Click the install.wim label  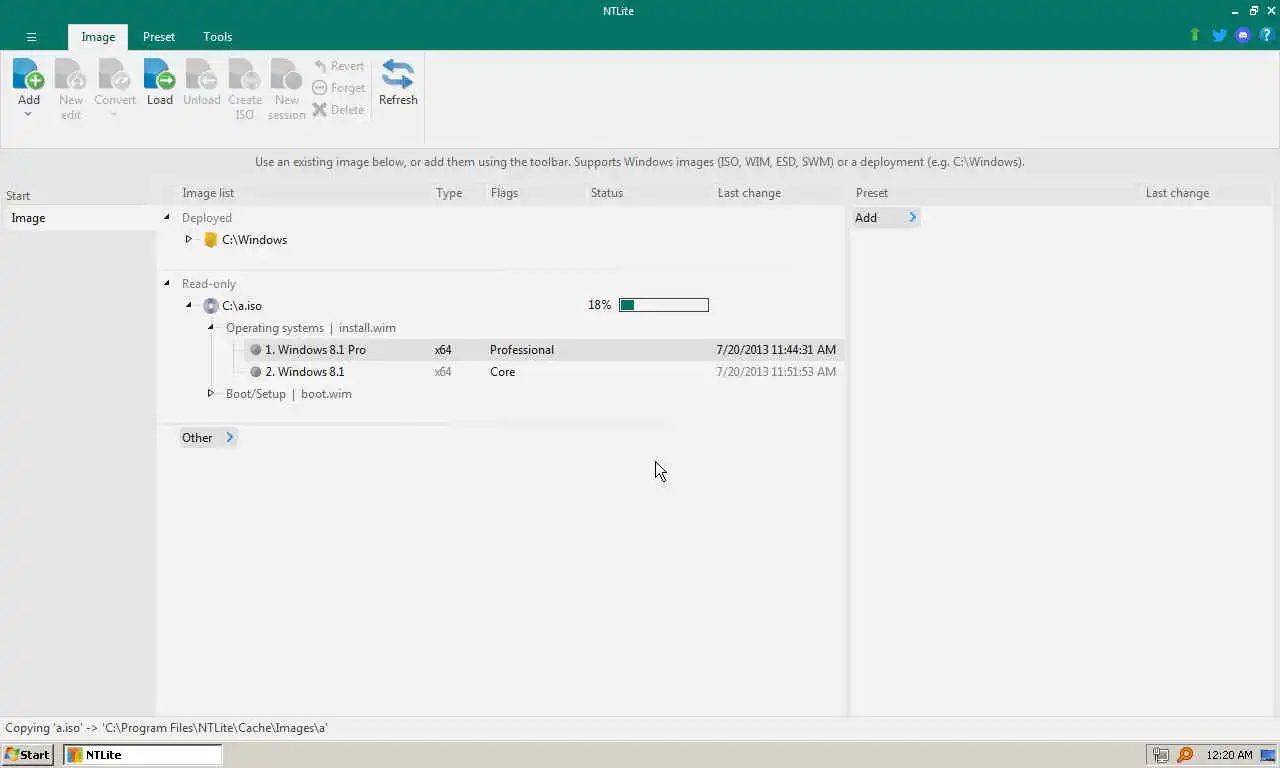(x=367, y=328)
